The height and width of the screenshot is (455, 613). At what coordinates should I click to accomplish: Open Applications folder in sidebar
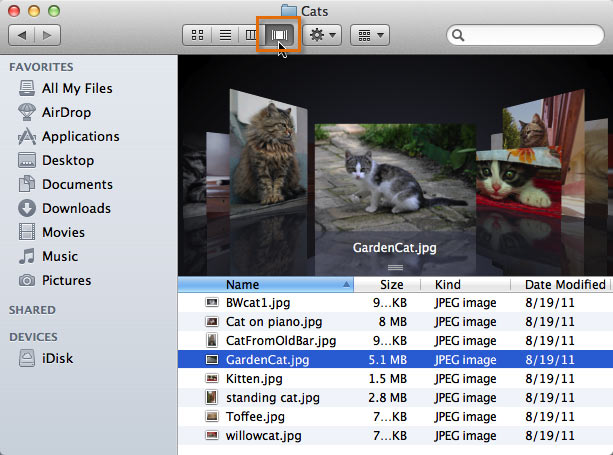click(x=80, y=136)
